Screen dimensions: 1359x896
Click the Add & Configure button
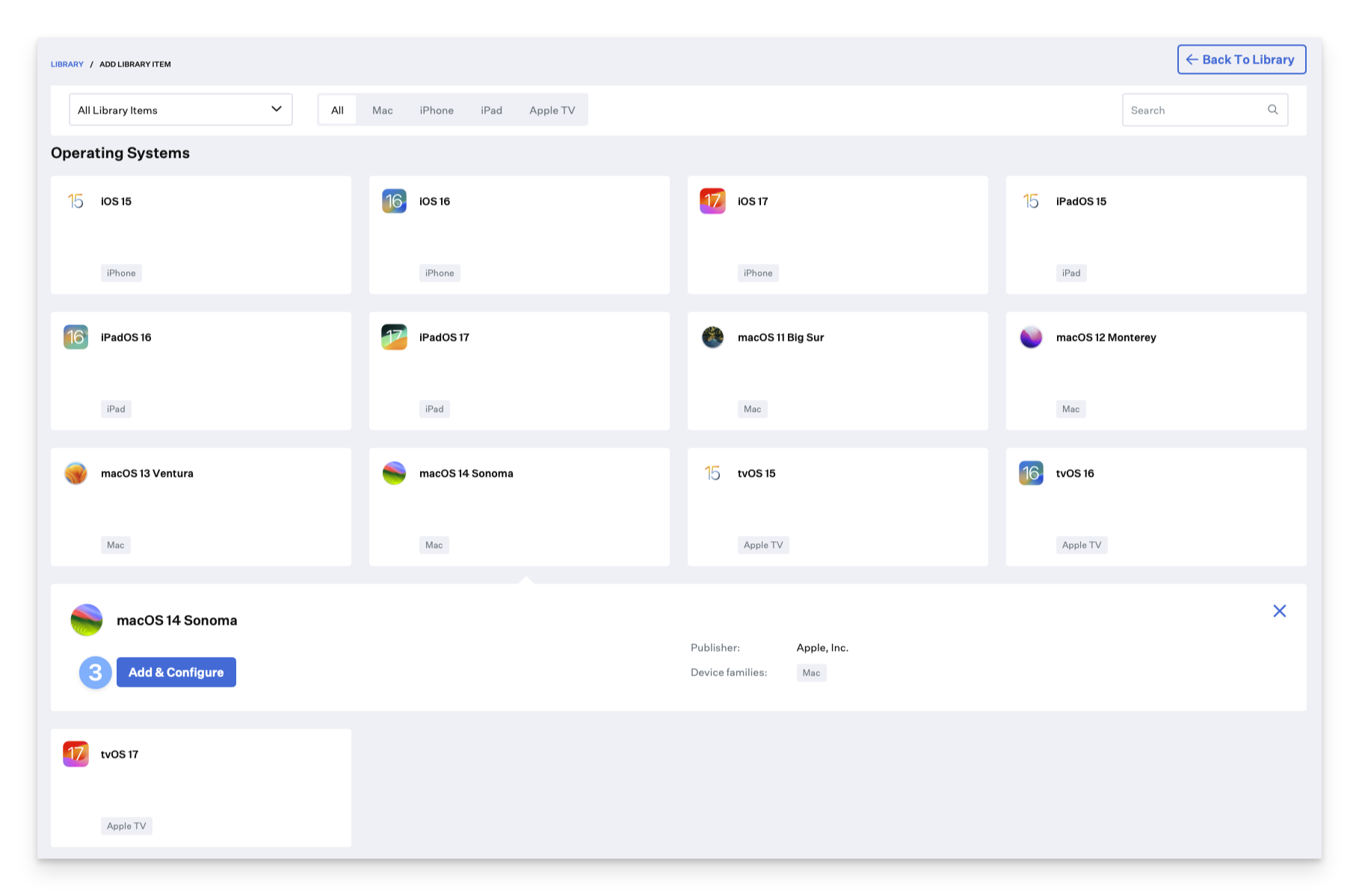pos(176,673)
